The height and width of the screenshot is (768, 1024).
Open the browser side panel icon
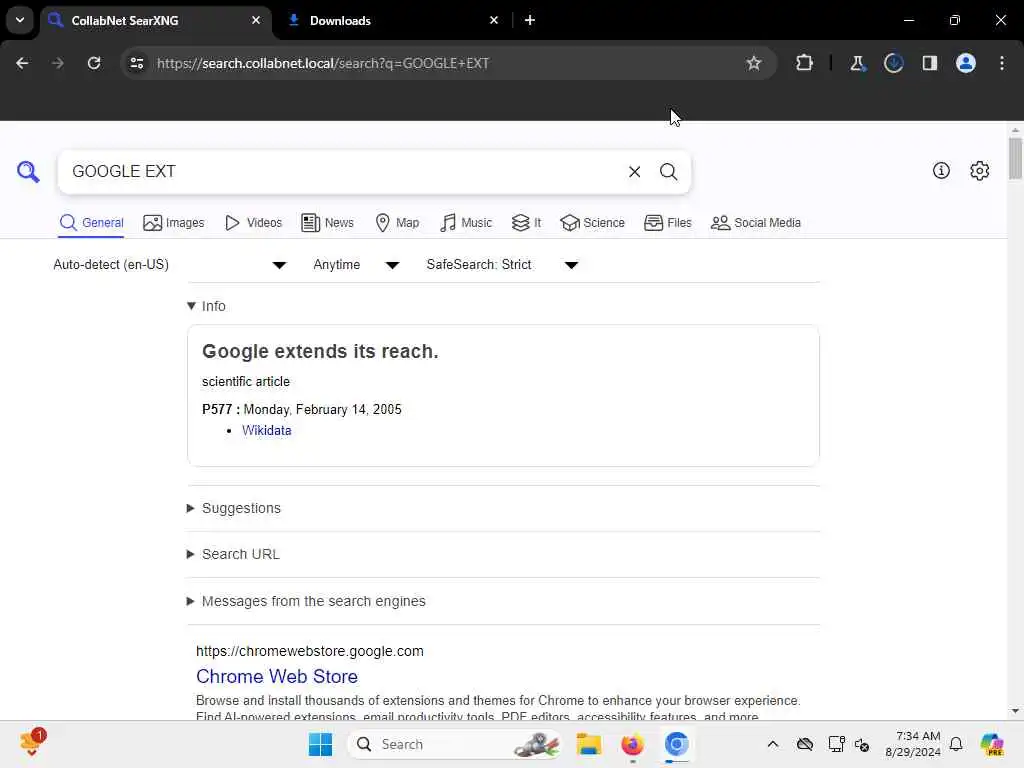click(x=929, y=63)
